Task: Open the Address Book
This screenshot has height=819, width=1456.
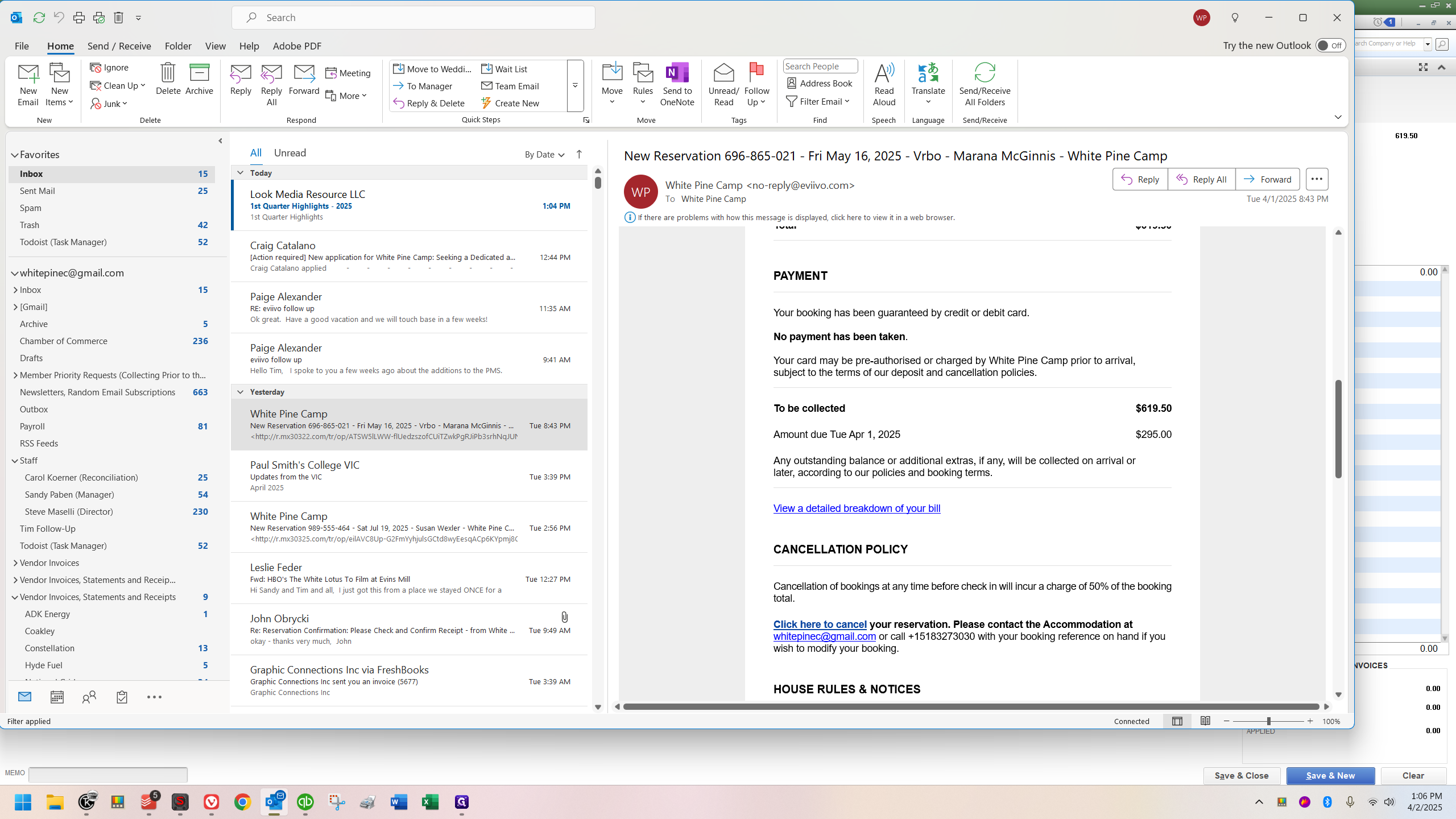Action: (820, 83)
